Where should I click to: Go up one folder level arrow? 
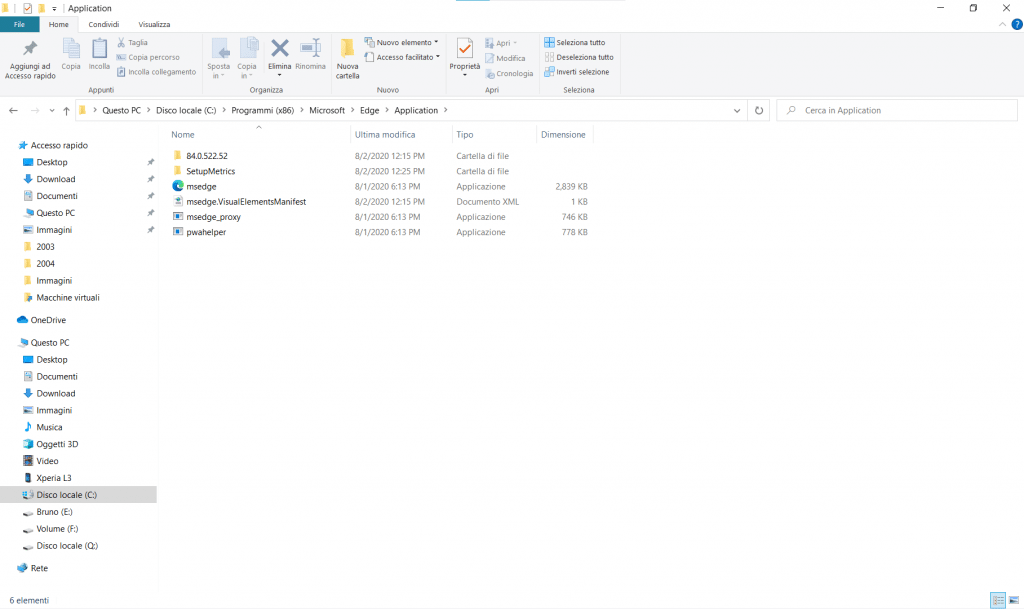tap(66, 110)
